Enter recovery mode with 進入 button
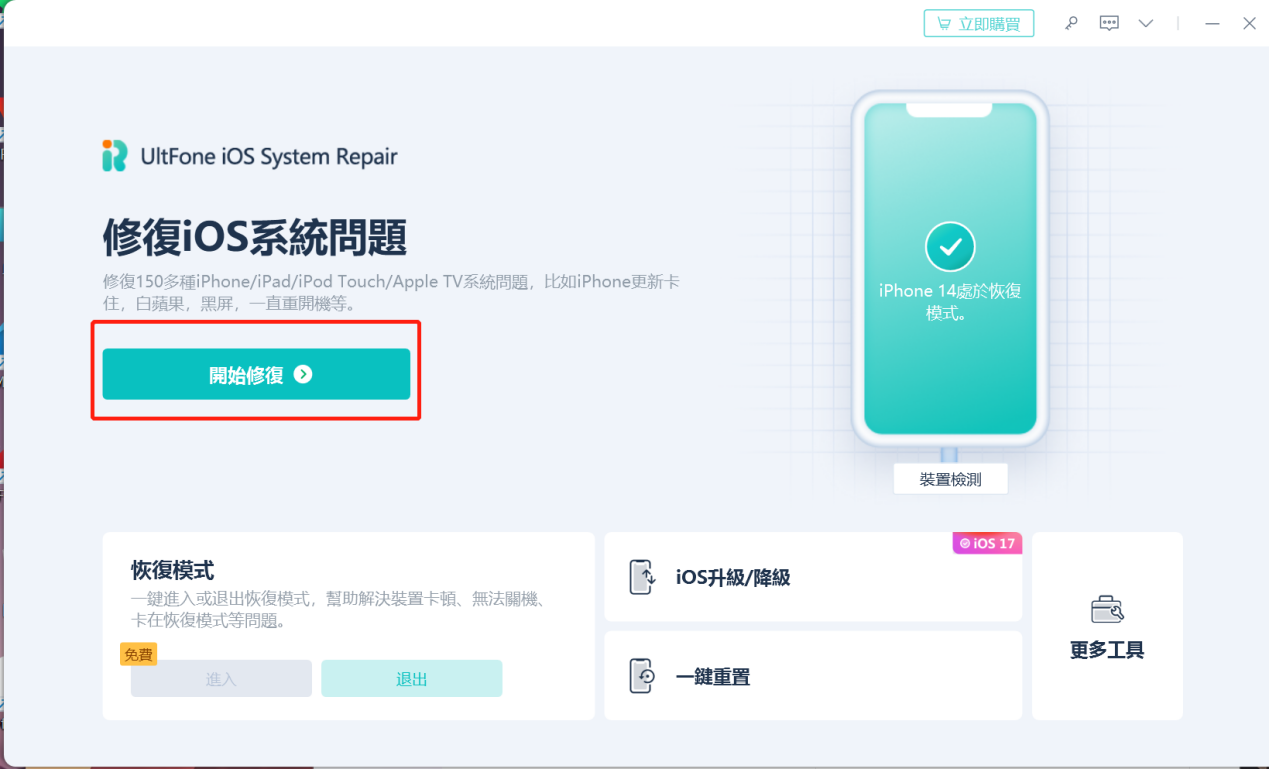Screen dimensions: 1269x769 pyautogui.click(x=220, y=678)
